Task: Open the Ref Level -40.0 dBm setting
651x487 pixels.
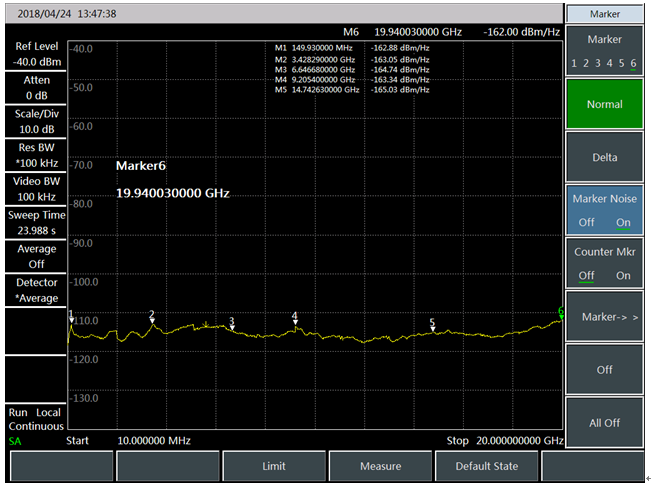Action: tap(36, 54)
